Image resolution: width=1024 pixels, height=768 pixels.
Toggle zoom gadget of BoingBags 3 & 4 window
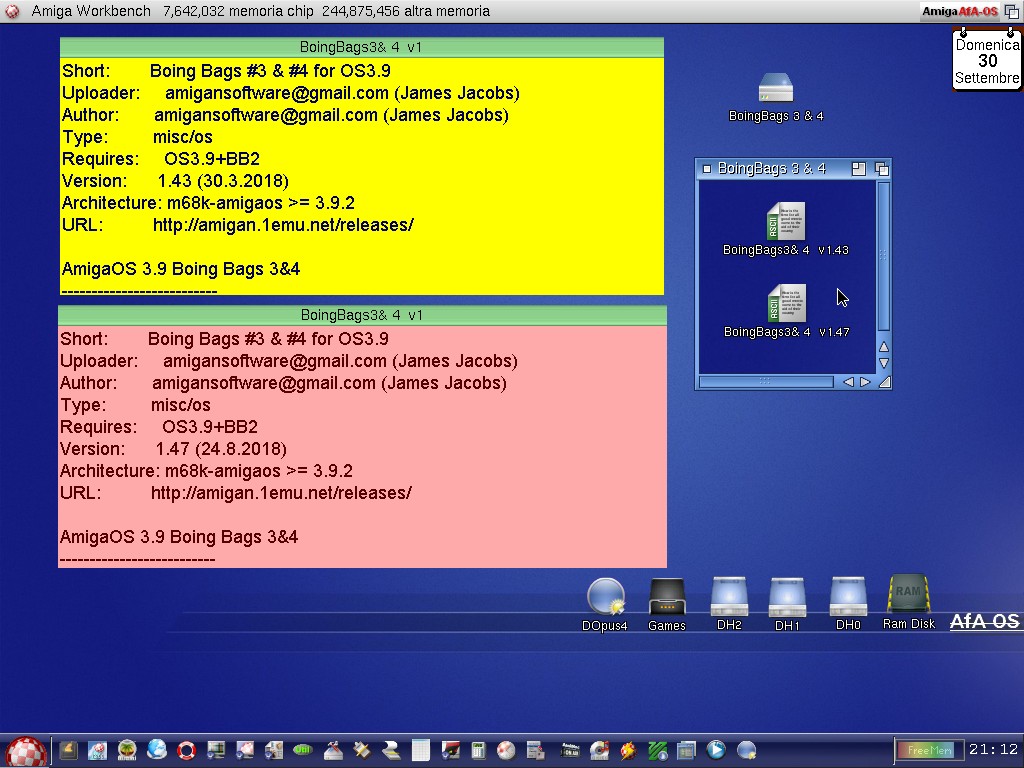tap(858, 169)
